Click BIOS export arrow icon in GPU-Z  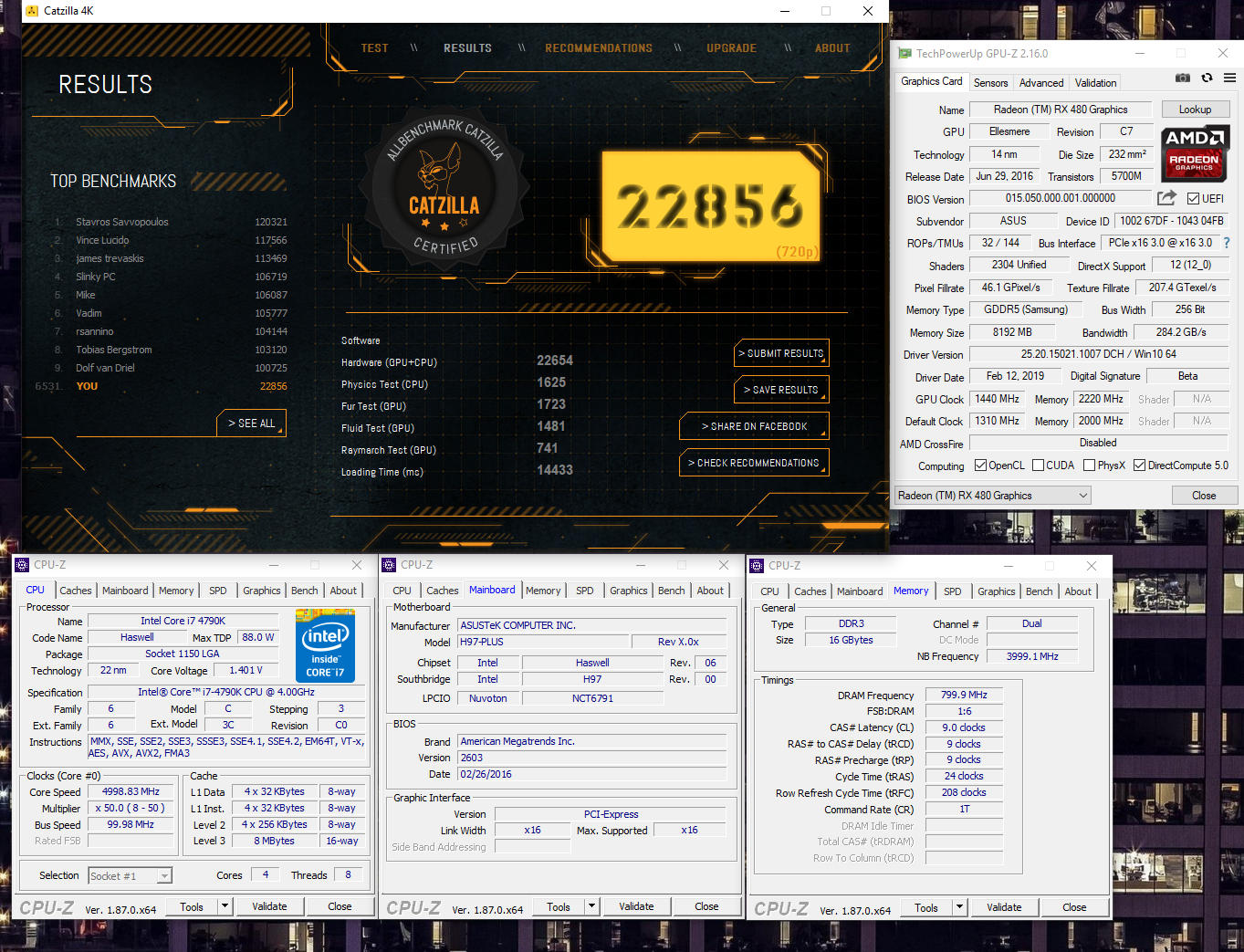pyautogui.click(x=1166, y=198)
